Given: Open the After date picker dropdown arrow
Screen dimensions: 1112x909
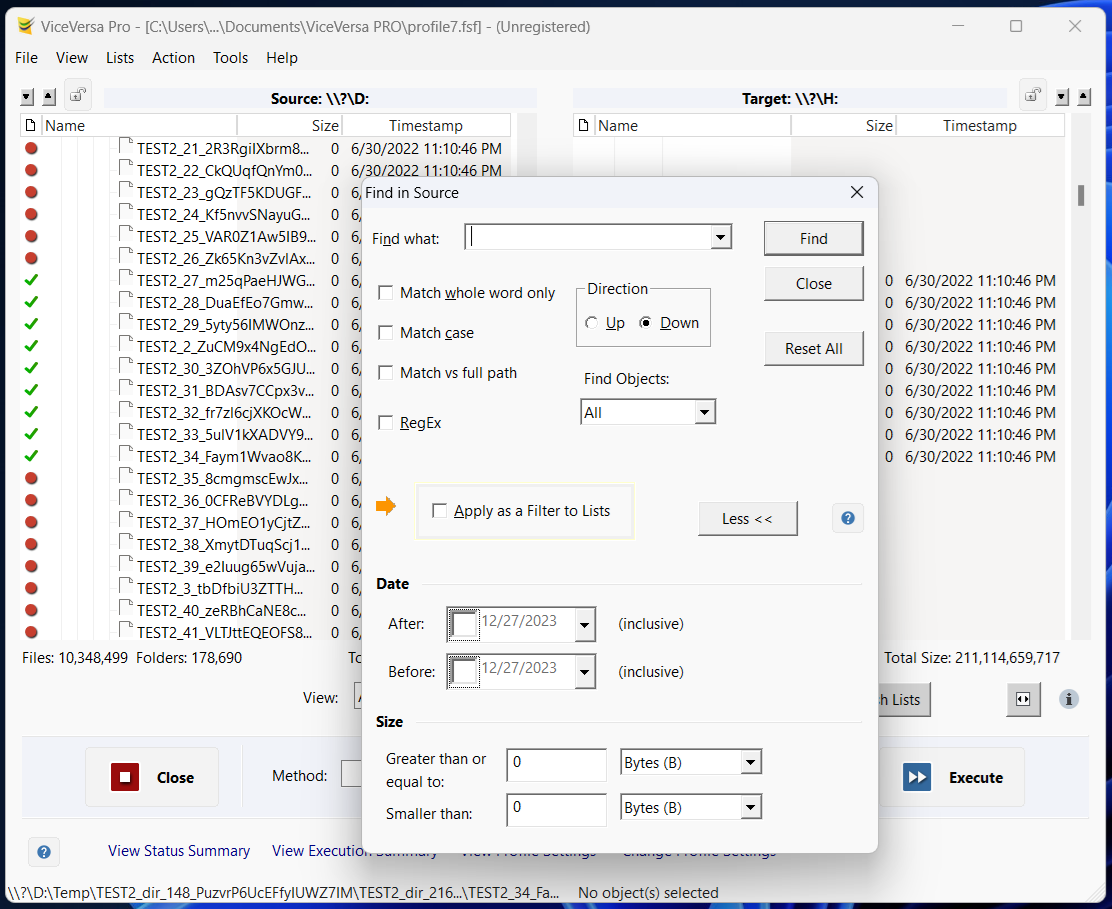Looking at the screenshot, I should tap(584, 625).
